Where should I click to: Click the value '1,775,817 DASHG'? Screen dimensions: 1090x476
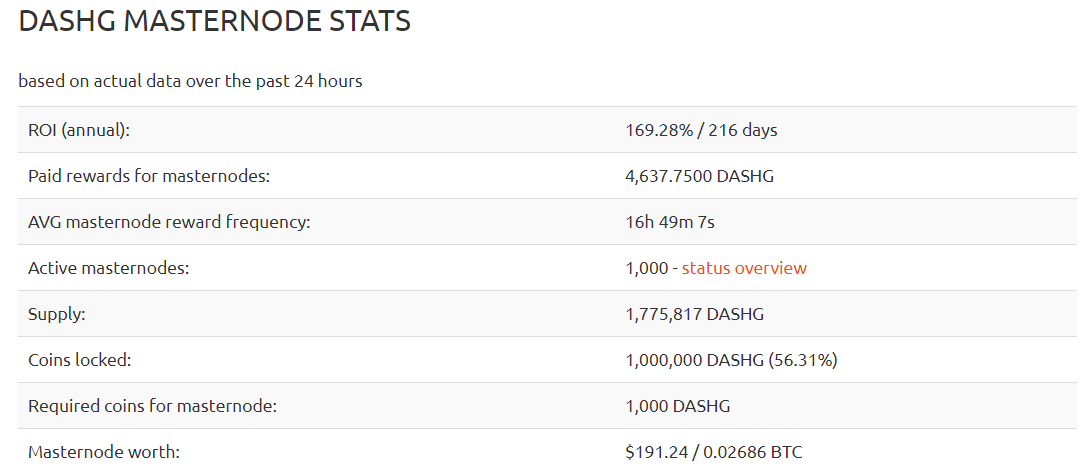coord(694,314)
